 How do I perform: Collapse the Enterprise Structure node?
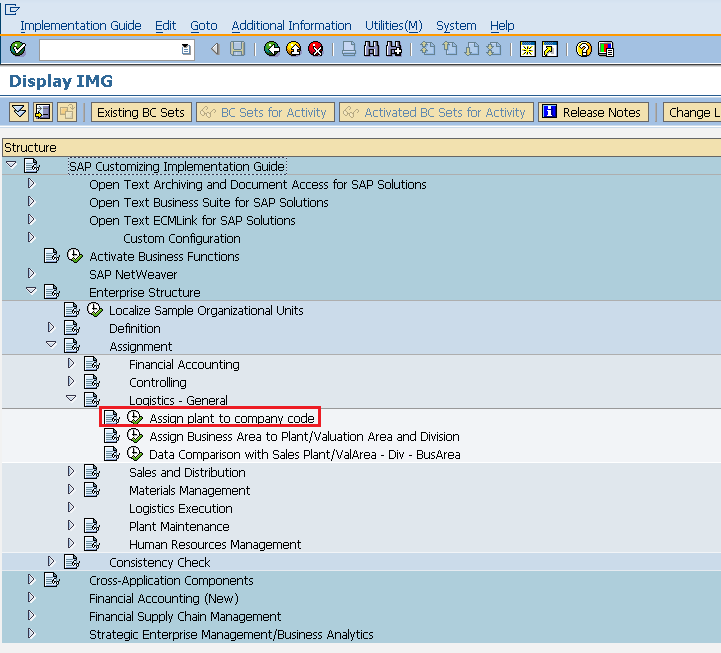point(31,291)
